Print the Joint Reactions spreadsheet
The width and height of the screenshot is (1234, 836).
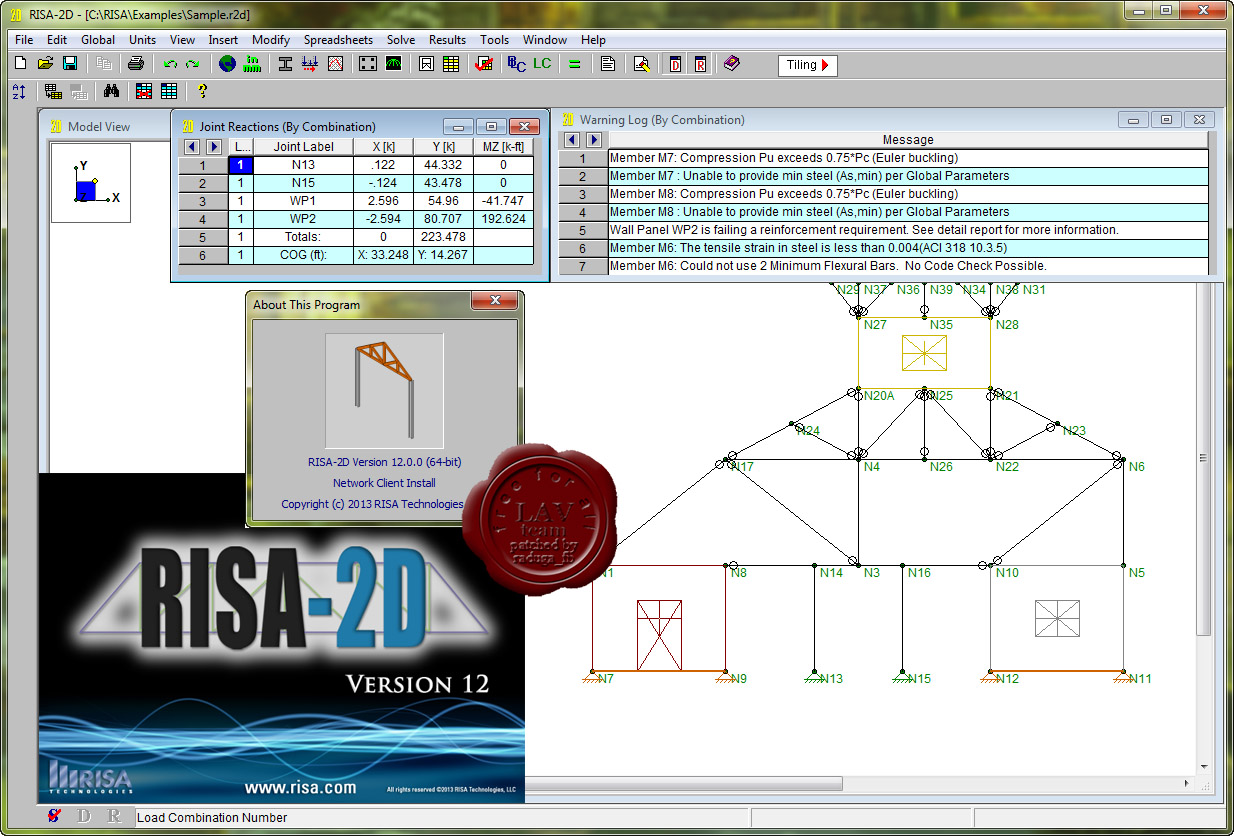point(136,64)
